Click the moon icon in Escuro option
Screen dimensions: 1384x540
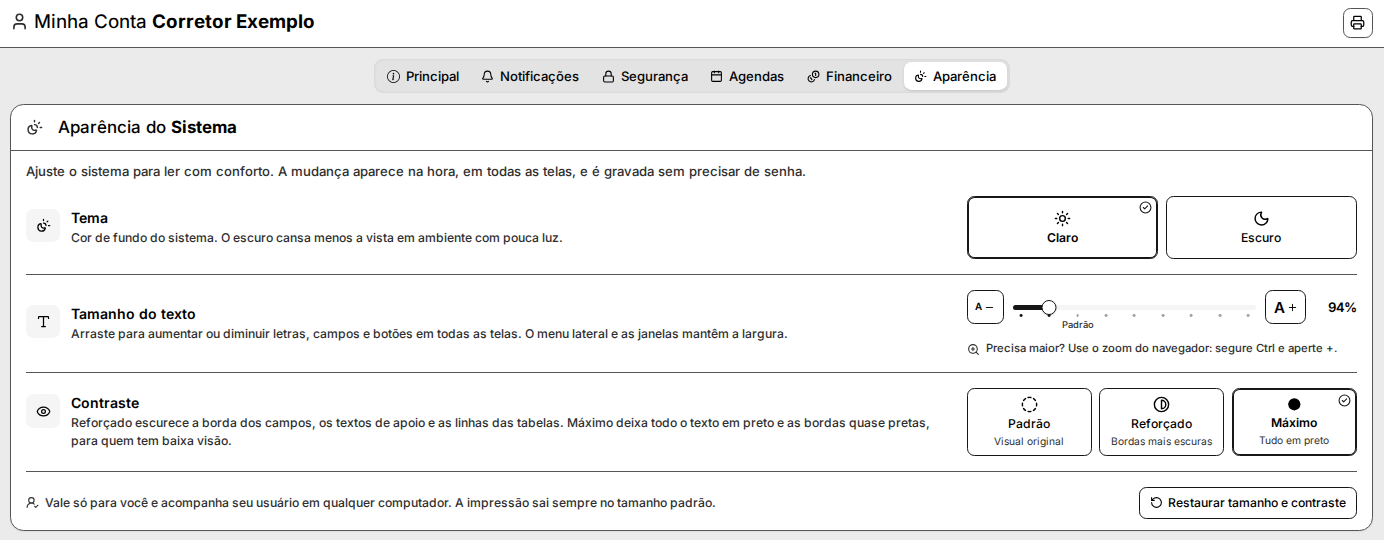point(1261,218)
